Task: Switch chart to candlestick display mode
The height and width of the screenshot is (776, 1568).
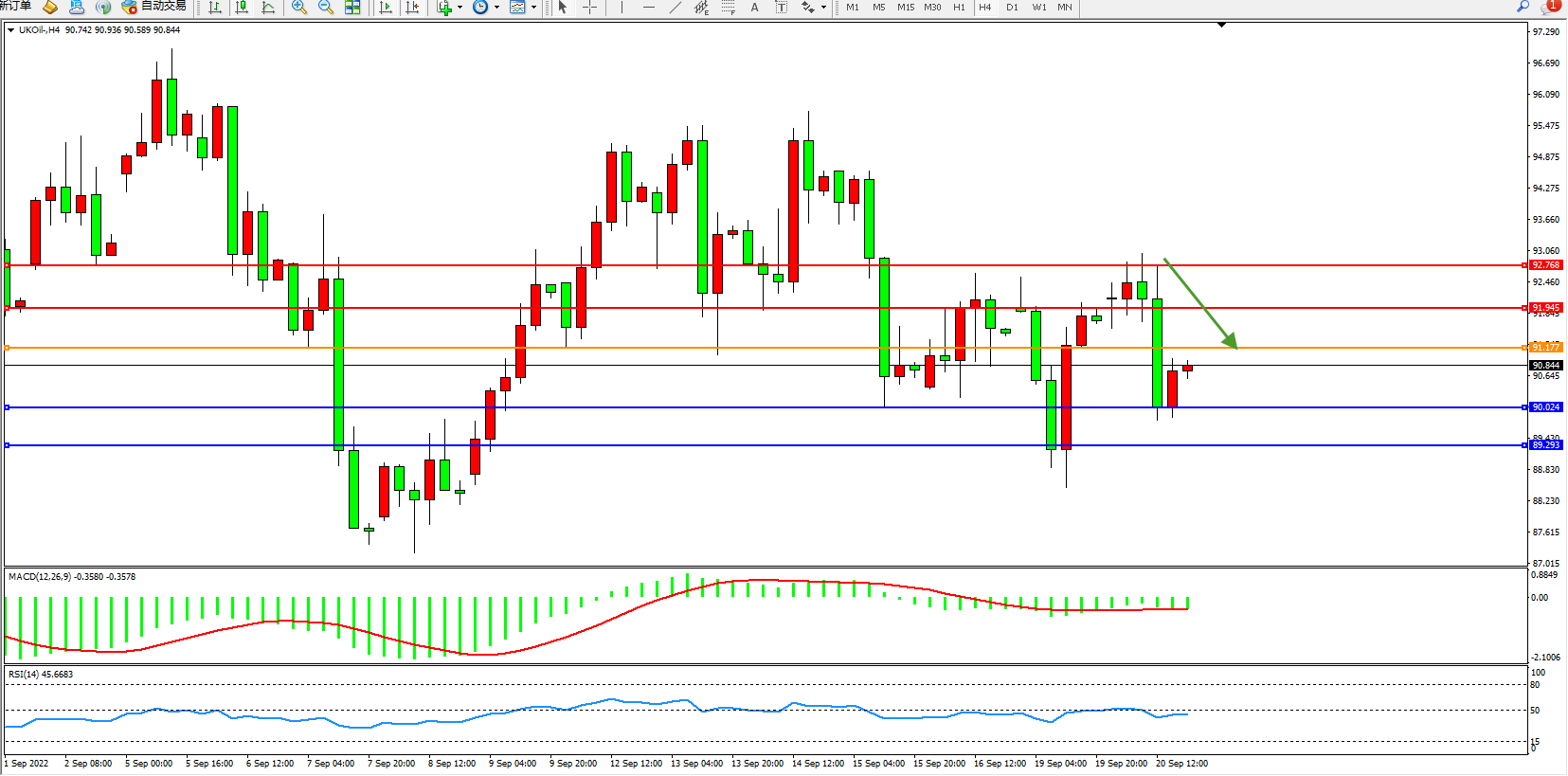Action: pyautogui.click(x=242, y=8)
